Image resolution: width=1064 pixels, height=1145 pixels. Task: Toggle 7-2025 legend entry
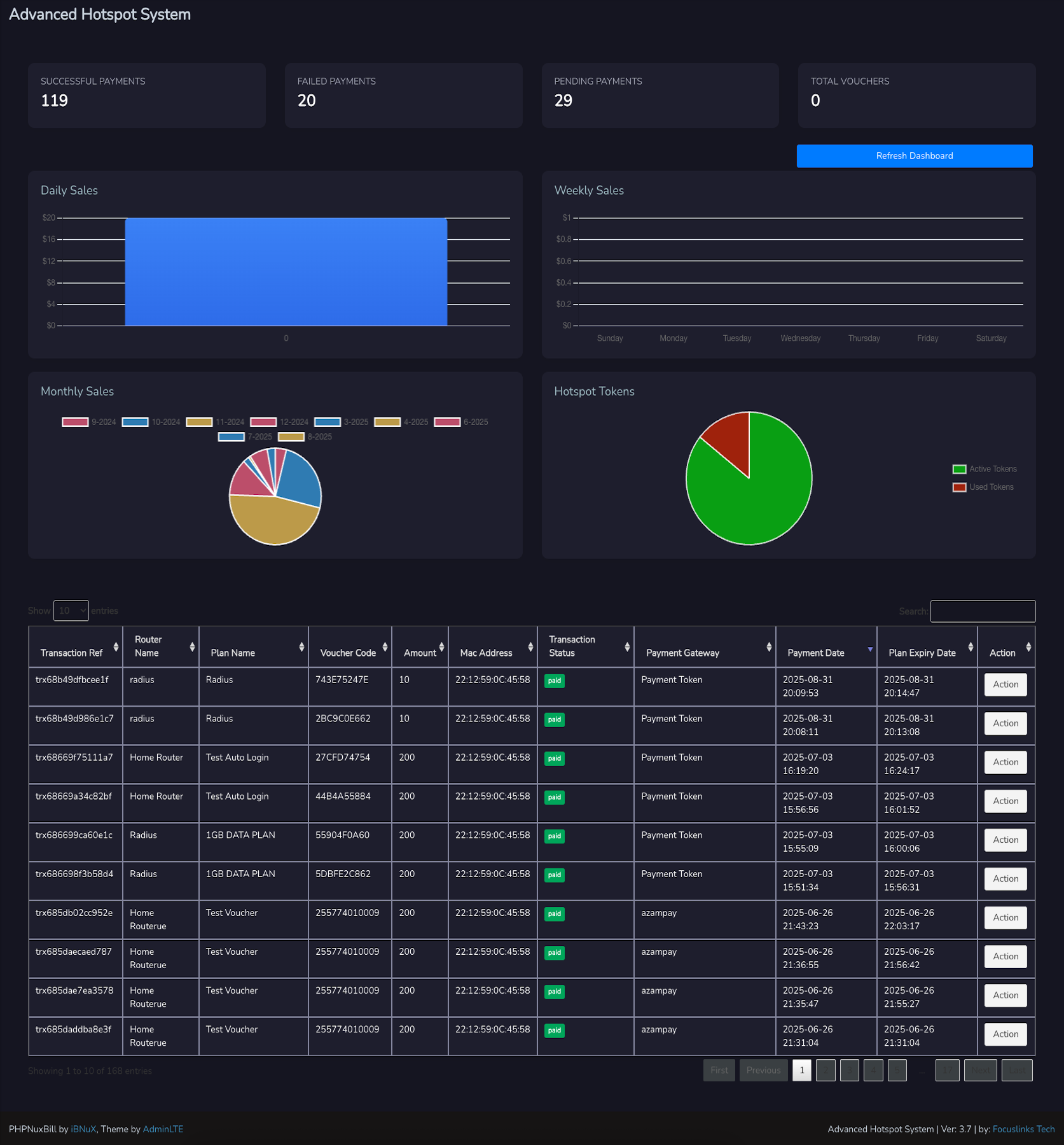click(x=245, y=437)
